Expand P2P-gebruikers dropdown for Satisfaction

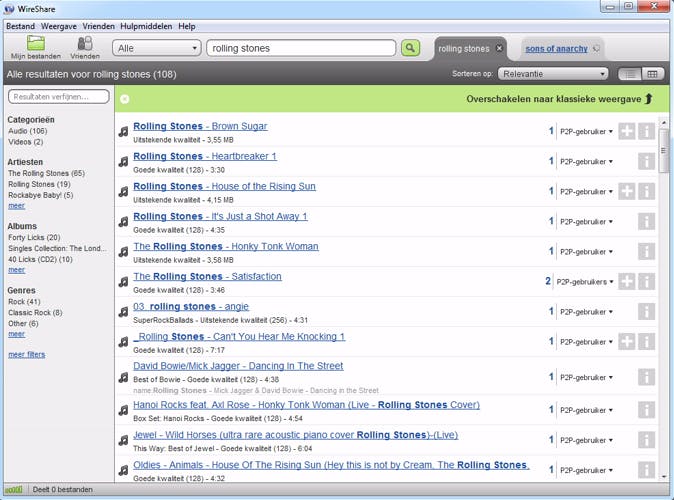pyautogui.click(x=585, y=282)
